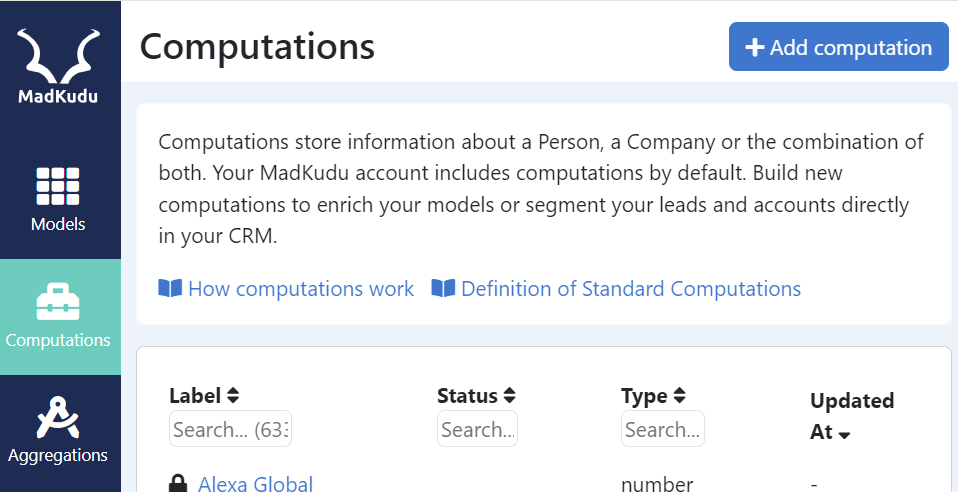Sort the table by Type column arrows
958x492 pixels.
tap(679, 396)
